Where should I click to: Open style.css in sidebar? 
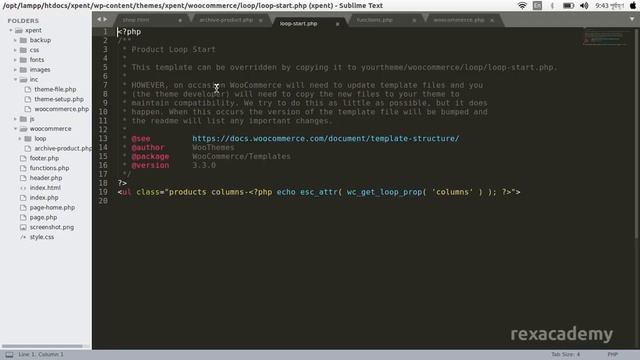point(42,237)
